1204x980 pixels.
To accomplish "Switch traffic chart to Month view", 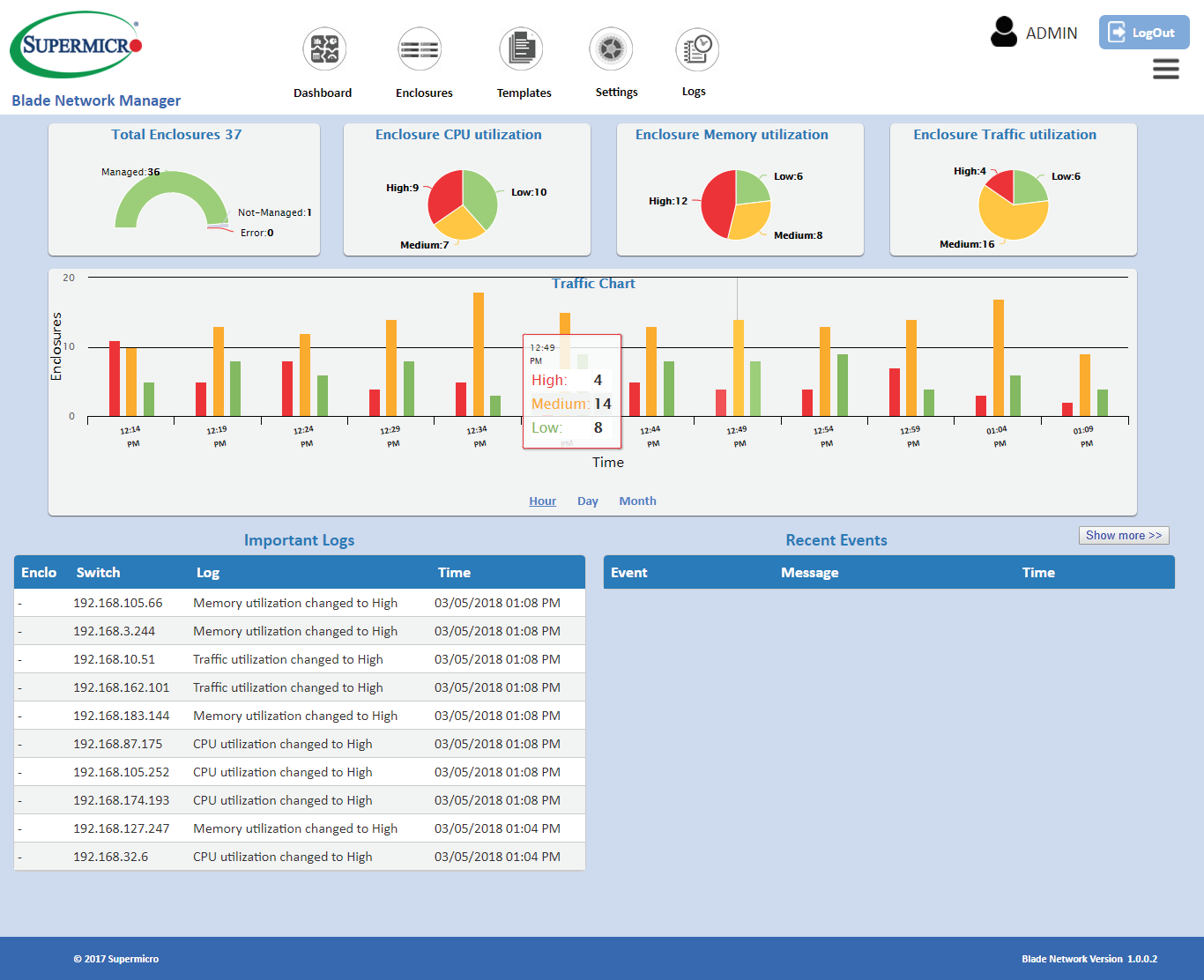I will click(637, 501).
